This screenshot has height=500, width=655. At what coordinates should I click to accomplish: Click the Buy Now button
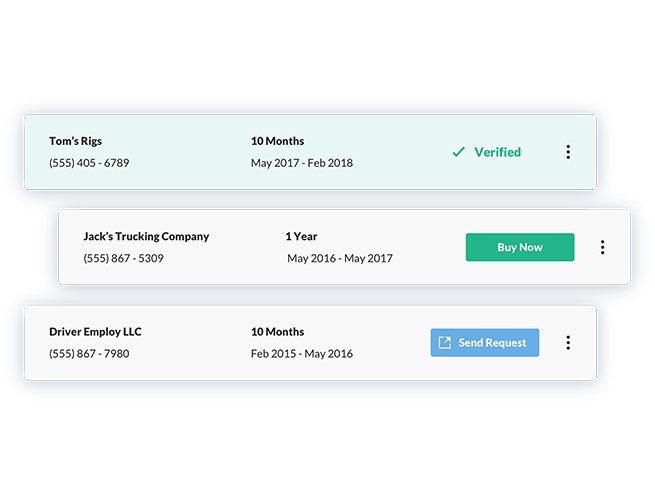pyautogui.click(x=520, y=247)
